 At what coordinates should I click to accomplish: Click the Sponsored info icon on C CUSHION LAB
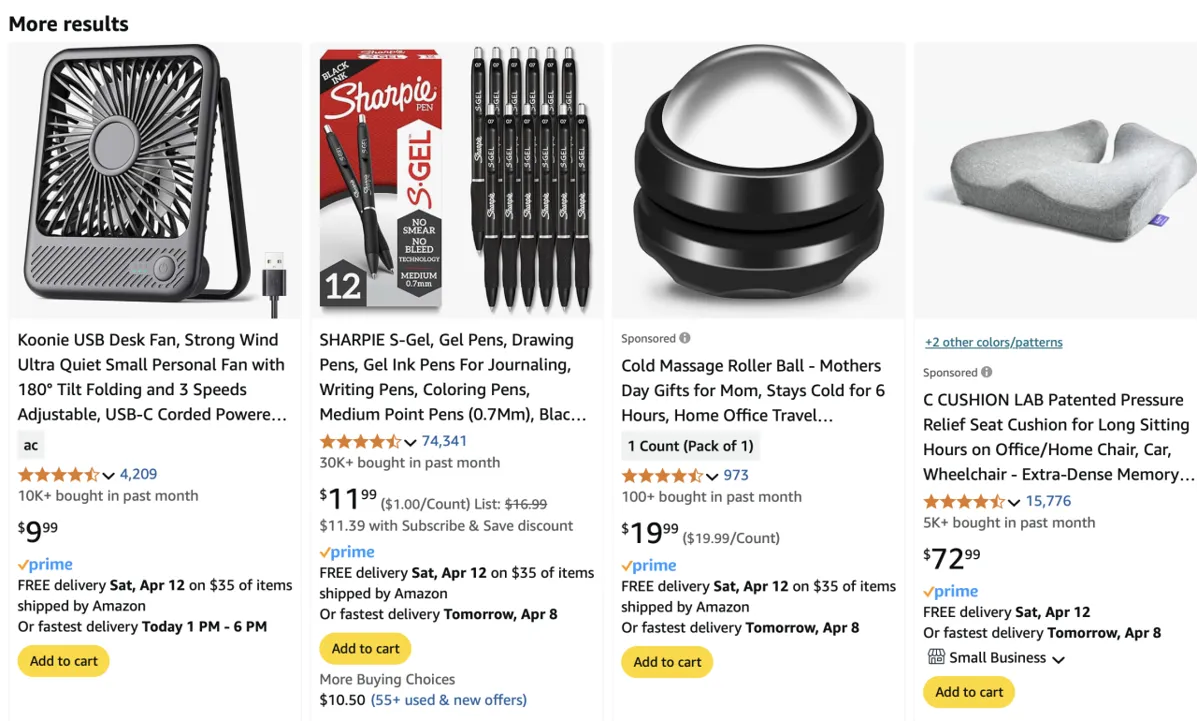[987, 372]
